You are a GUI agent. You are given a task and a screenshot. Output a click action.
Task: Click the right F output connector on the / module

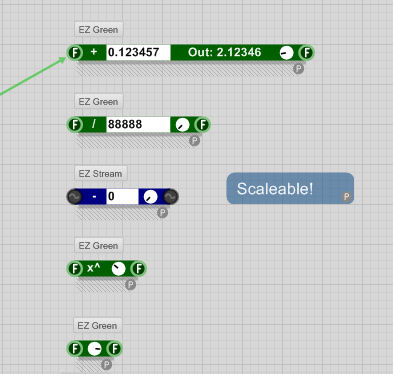202,125
